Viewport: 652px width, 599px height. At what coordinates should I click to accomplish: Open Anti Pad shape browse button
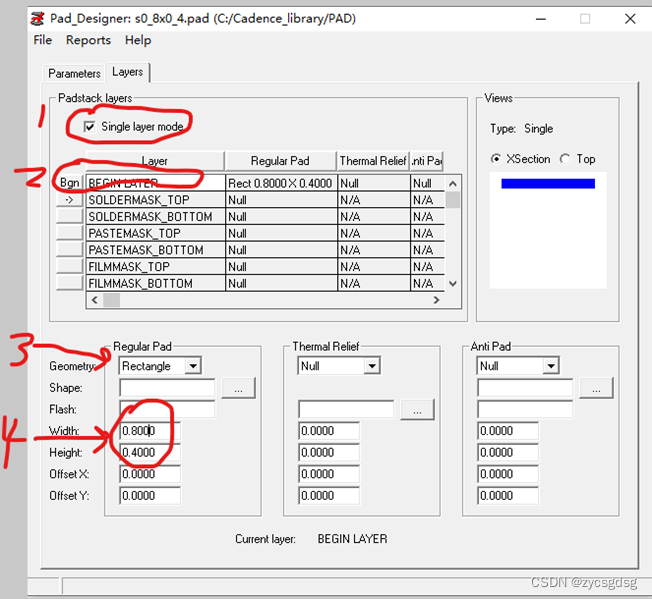(x=596, y=388)
